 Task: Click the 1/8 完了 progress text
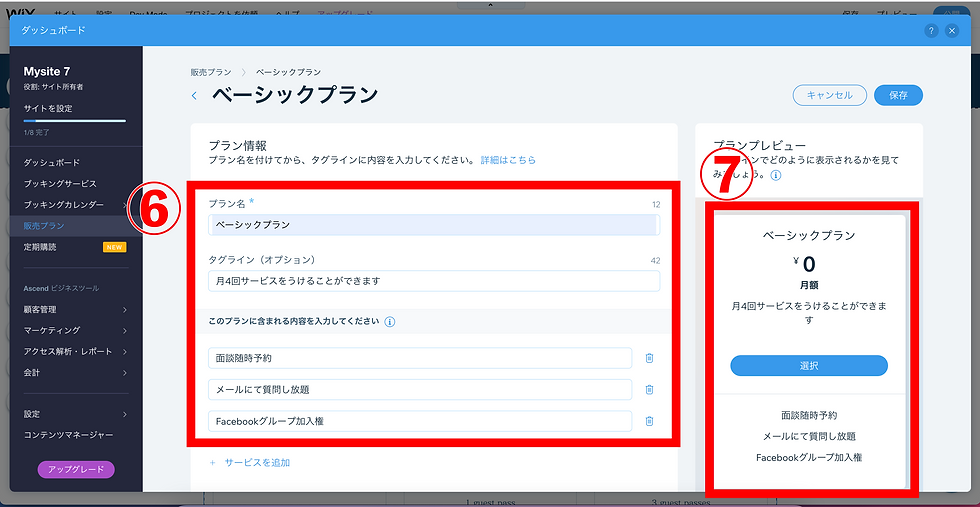pos(37,133)
